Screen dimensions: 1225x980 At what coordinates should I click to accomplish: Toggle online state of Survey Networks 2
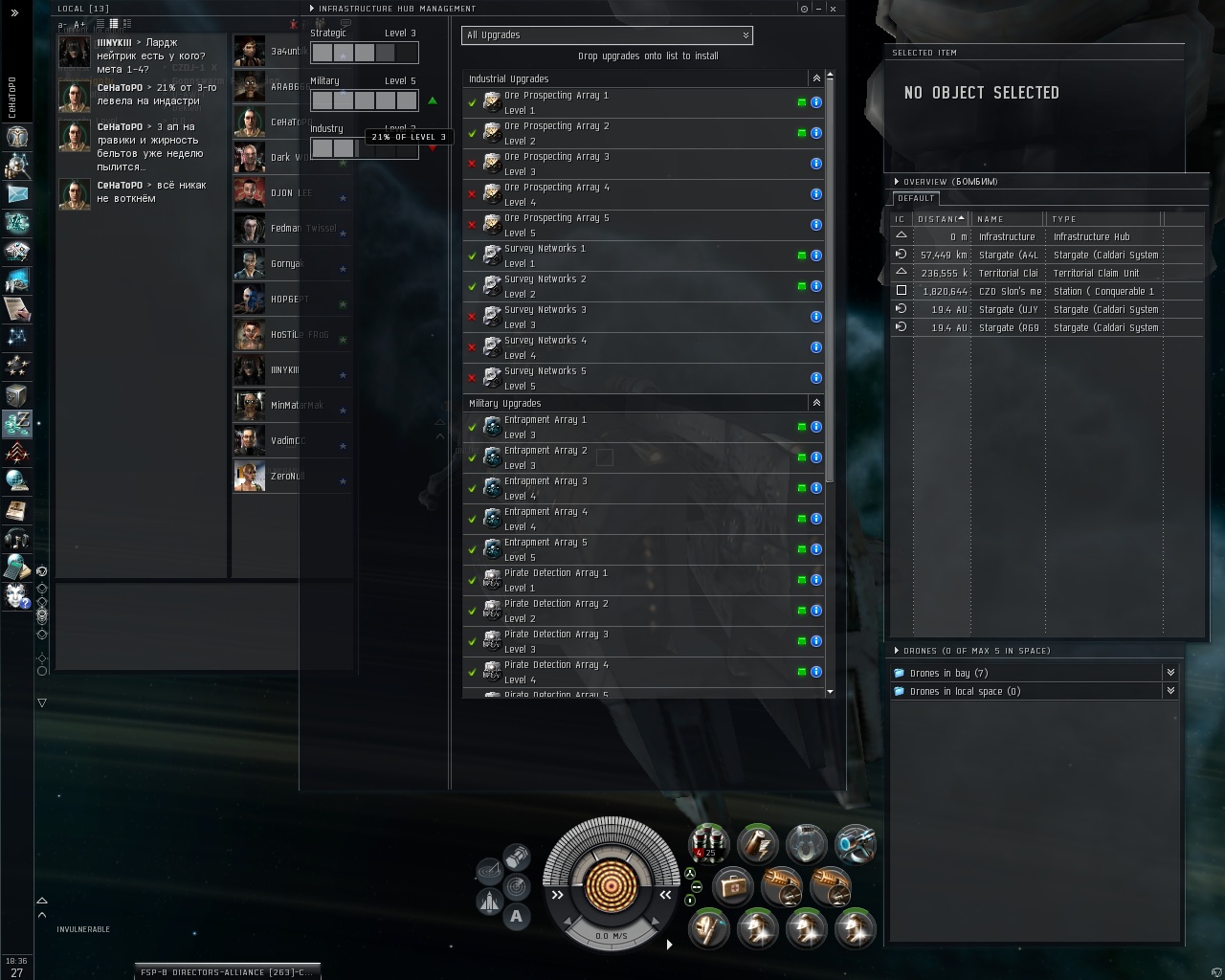click(x=802, y=286)
